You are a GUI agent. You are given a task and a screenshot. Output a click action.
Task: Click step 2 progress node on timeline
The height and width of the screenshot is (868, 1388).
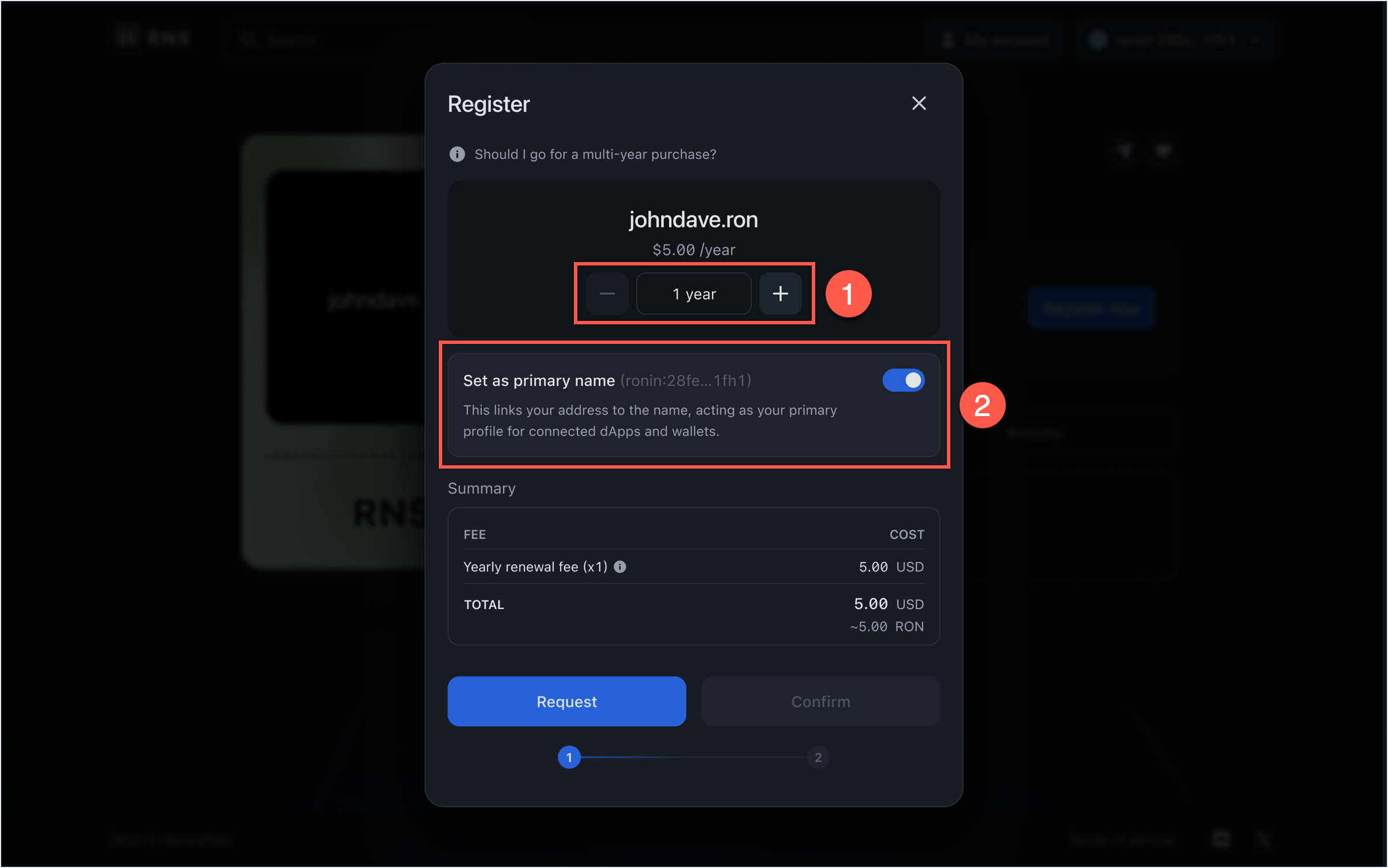coord(819,757)
